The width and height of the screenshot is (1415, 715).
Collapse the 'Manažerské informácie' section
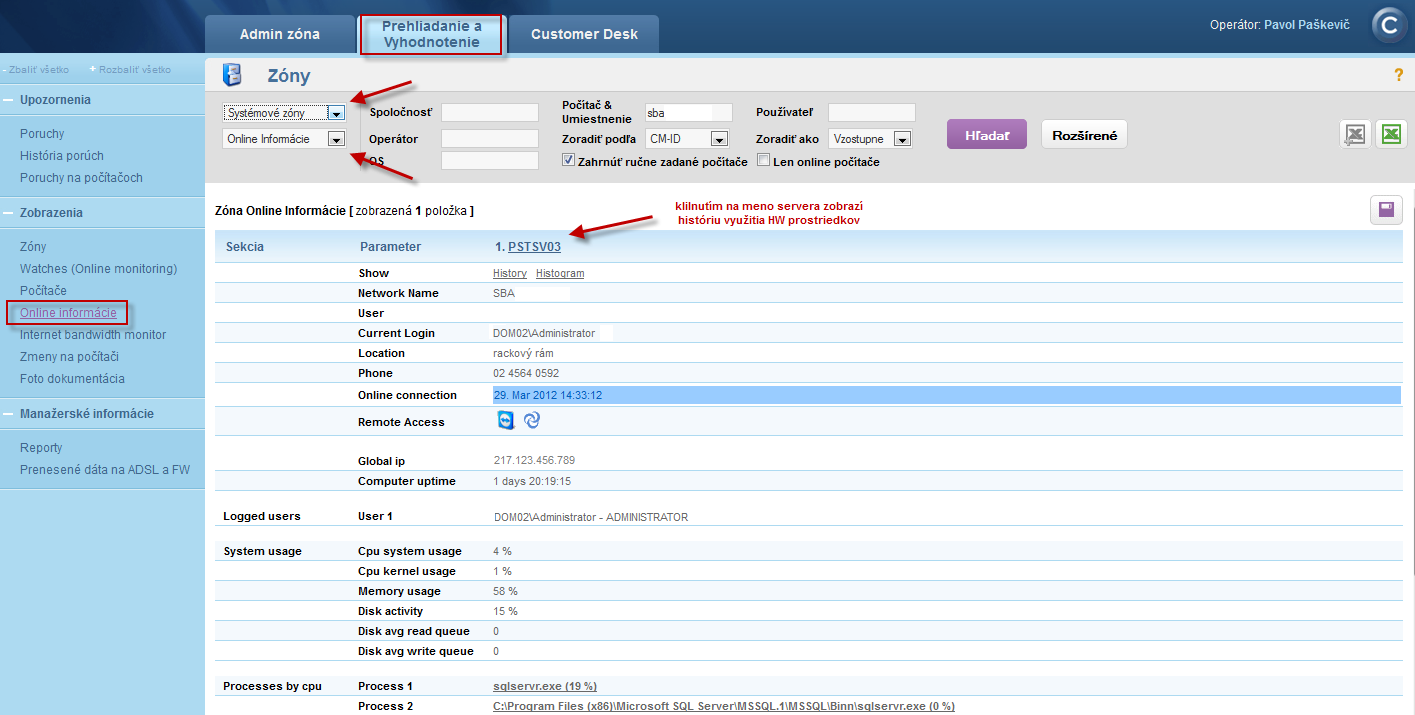click(87, 414)
